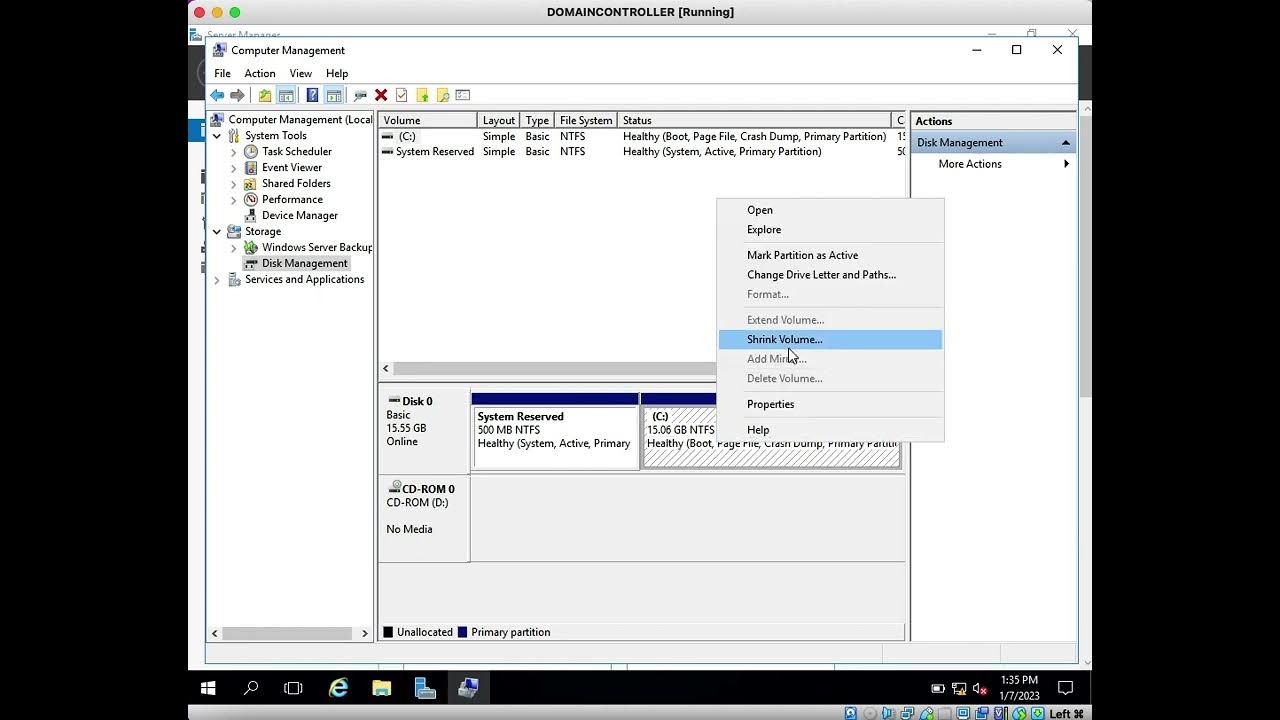Click the muted speaker tray icon
1280x720 pixels.
tap(980, 688)
